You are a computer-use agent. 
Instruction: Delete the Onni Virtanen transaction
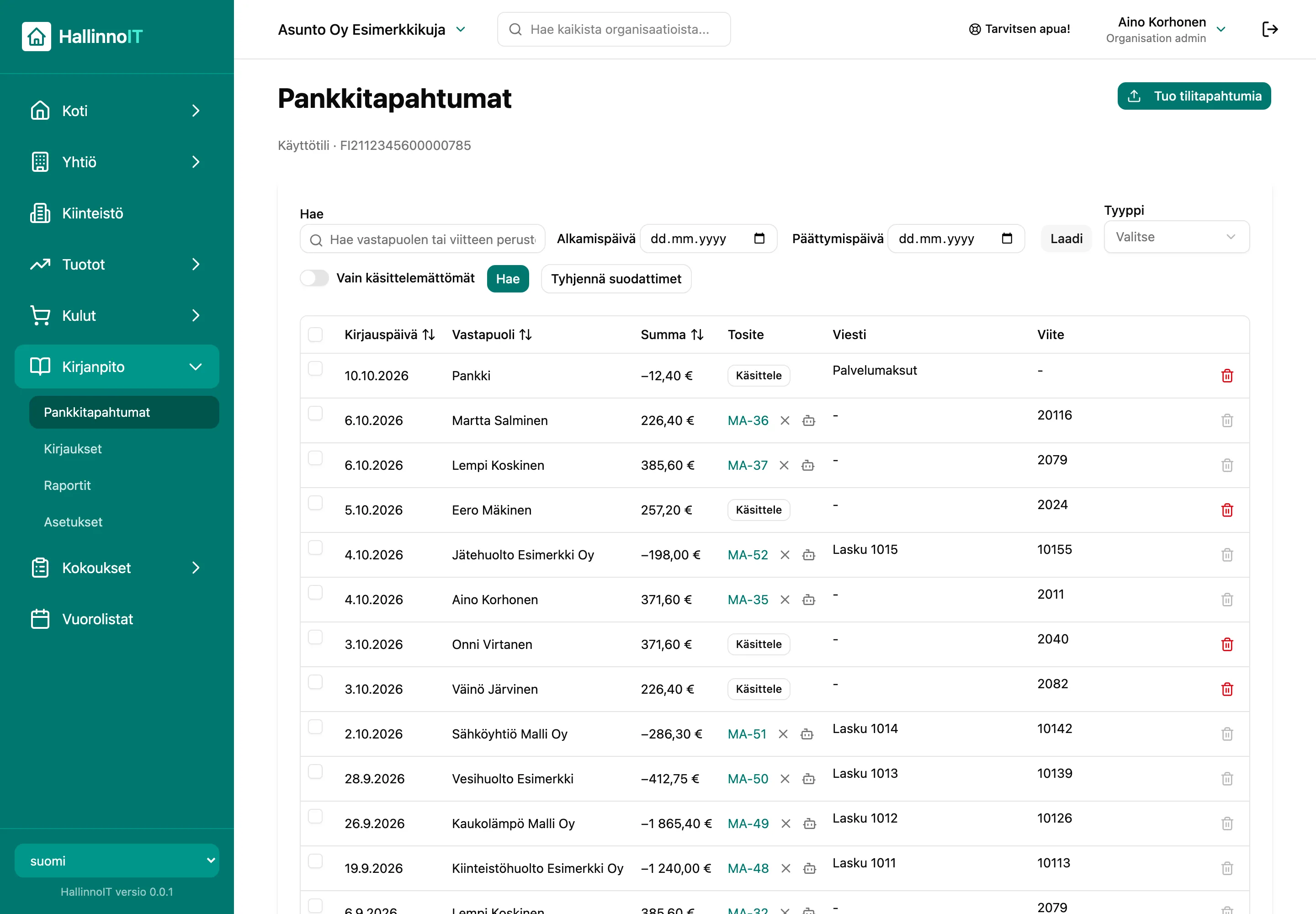[1226, 644]
